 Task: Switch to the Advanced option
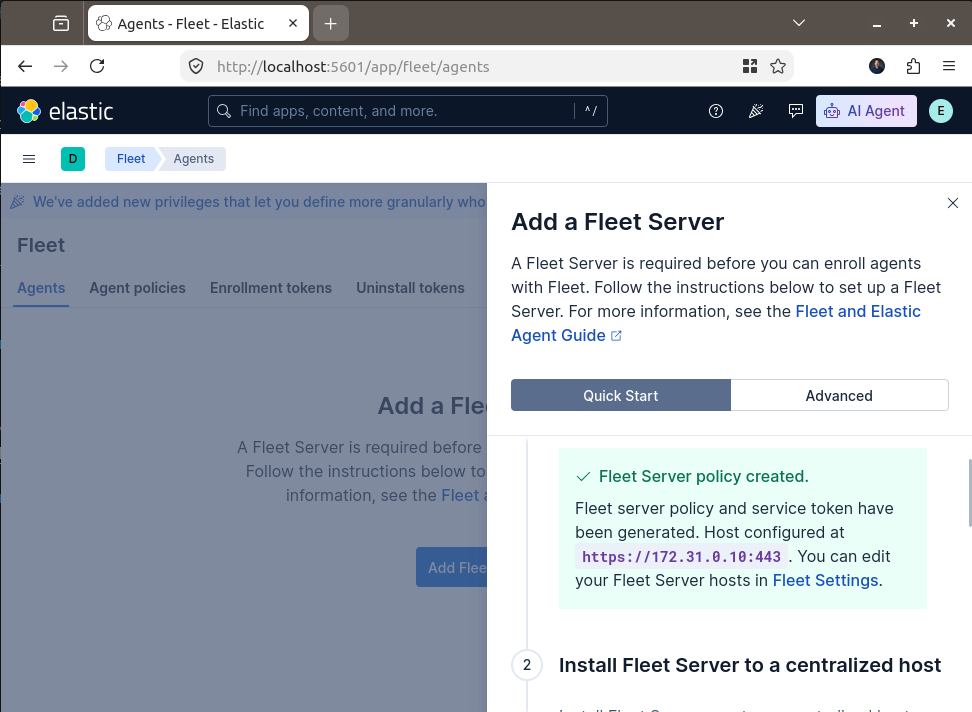(839, 395)
